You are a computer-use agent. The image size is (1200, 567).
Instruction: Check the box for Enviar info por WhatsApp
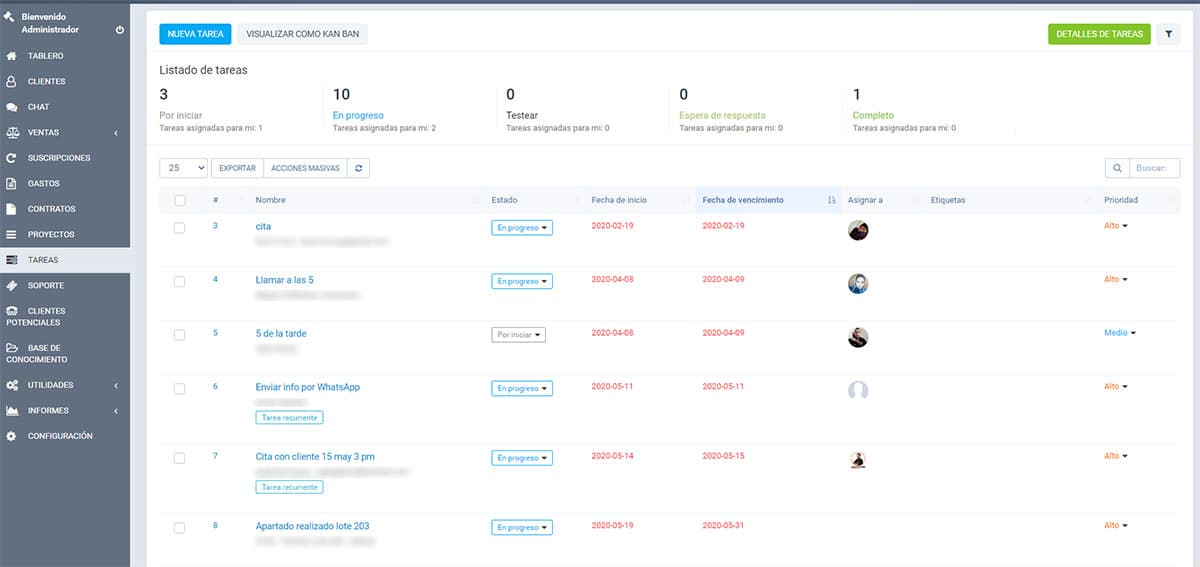coord(180,388)
